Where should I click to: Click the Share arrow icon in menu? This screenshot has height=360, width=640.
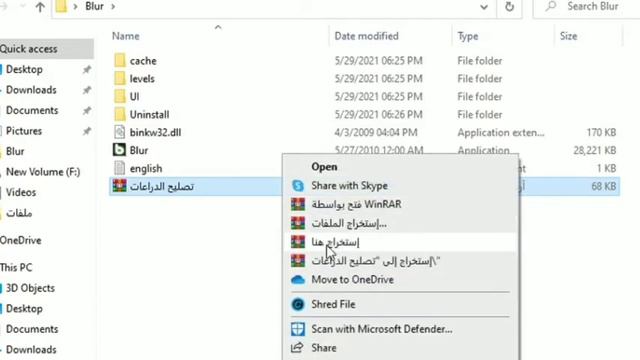point(297,347)
